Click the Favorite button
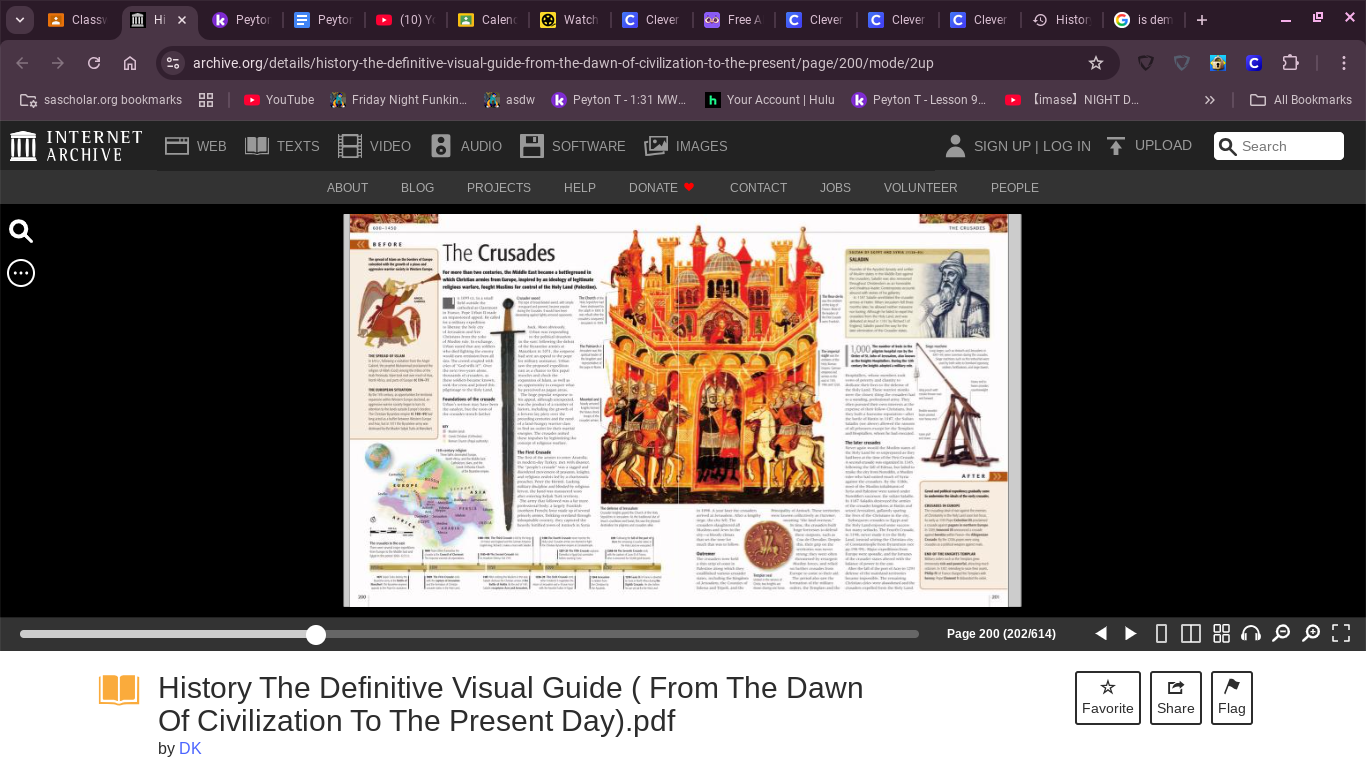This screenshot has width=1366, height=768. (x=1107, y=697)
